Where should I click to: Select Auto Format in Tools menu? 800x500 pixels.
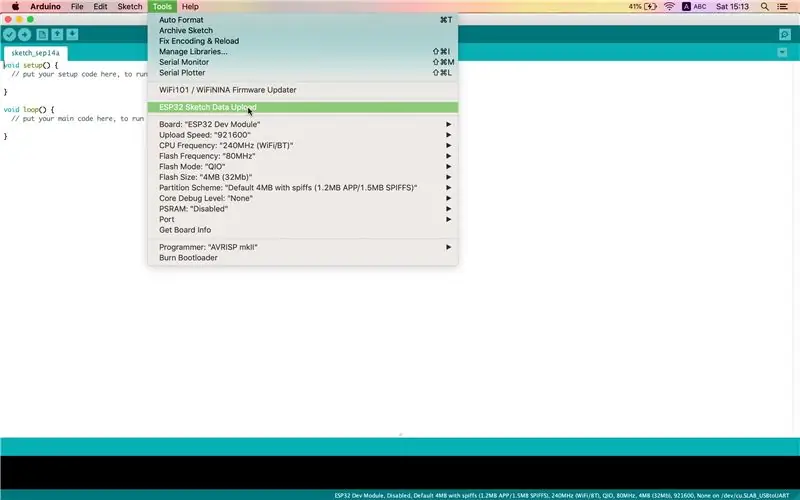click(303, 20)
